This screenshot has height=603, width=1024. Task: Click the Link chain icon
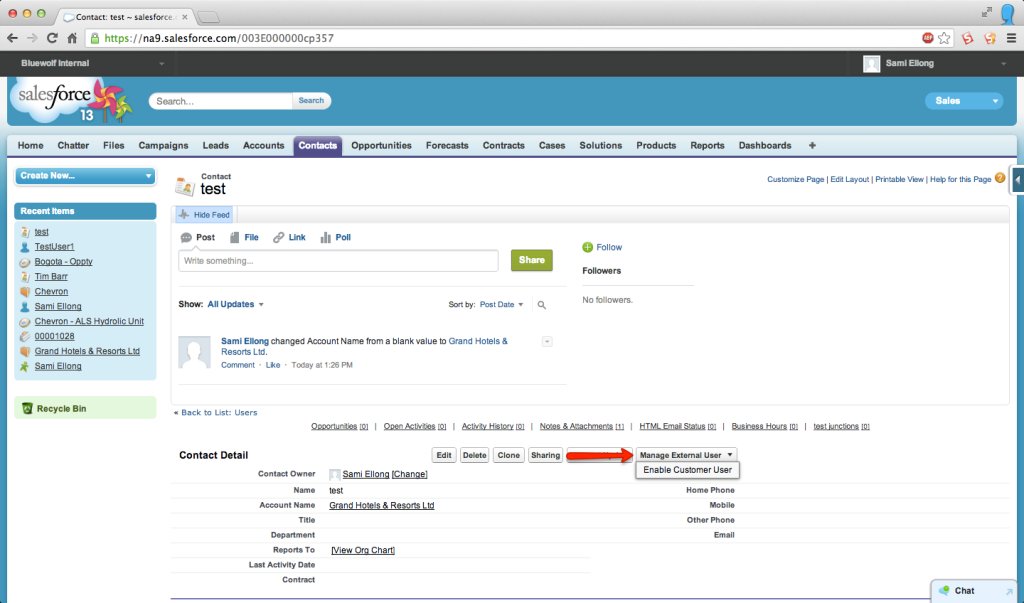279,237
